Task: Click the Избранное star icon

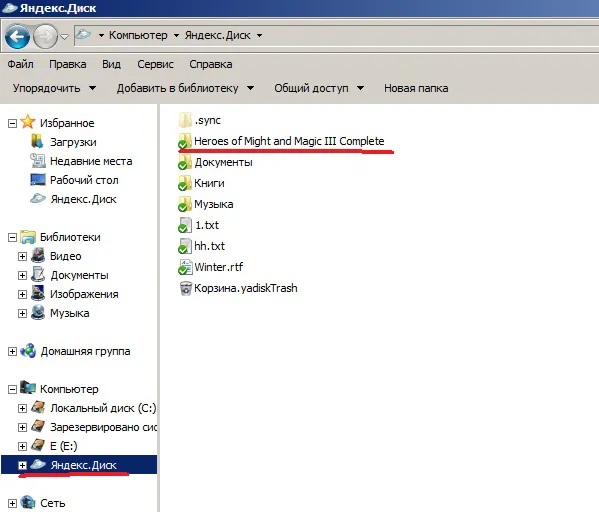Action: (28, 122)
